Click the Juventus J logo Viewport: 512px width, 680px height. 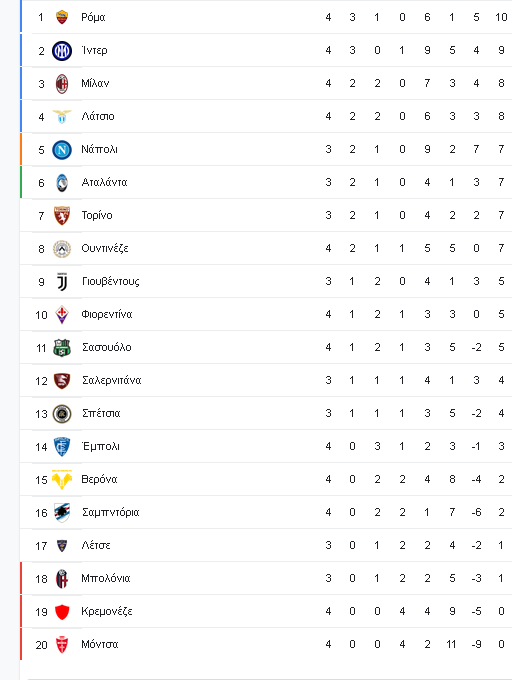(62, 282)
